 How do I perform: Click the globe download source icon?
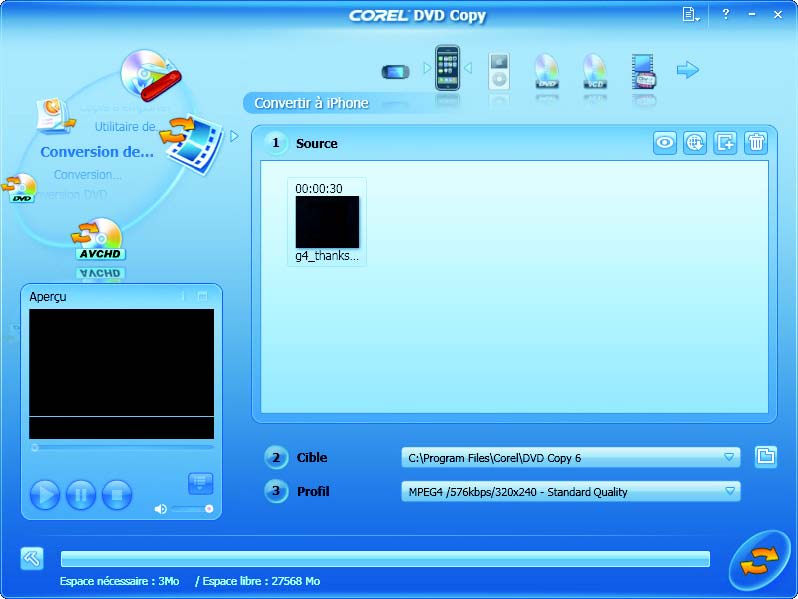[x=695, y=142]
